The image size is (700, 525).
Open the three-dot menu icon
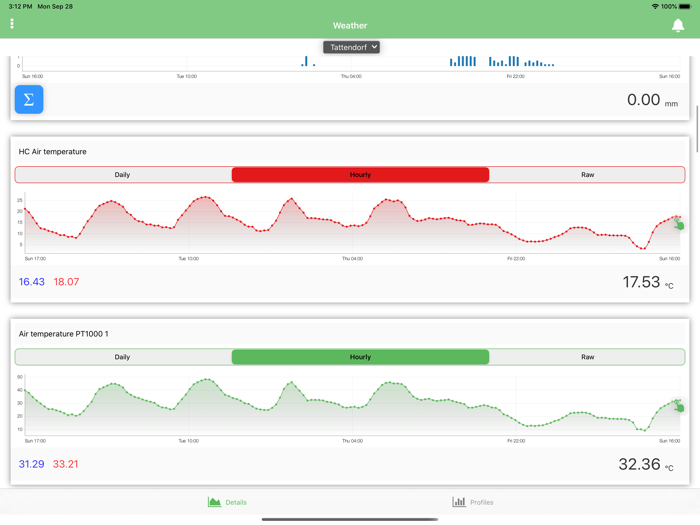coord(12,24)
